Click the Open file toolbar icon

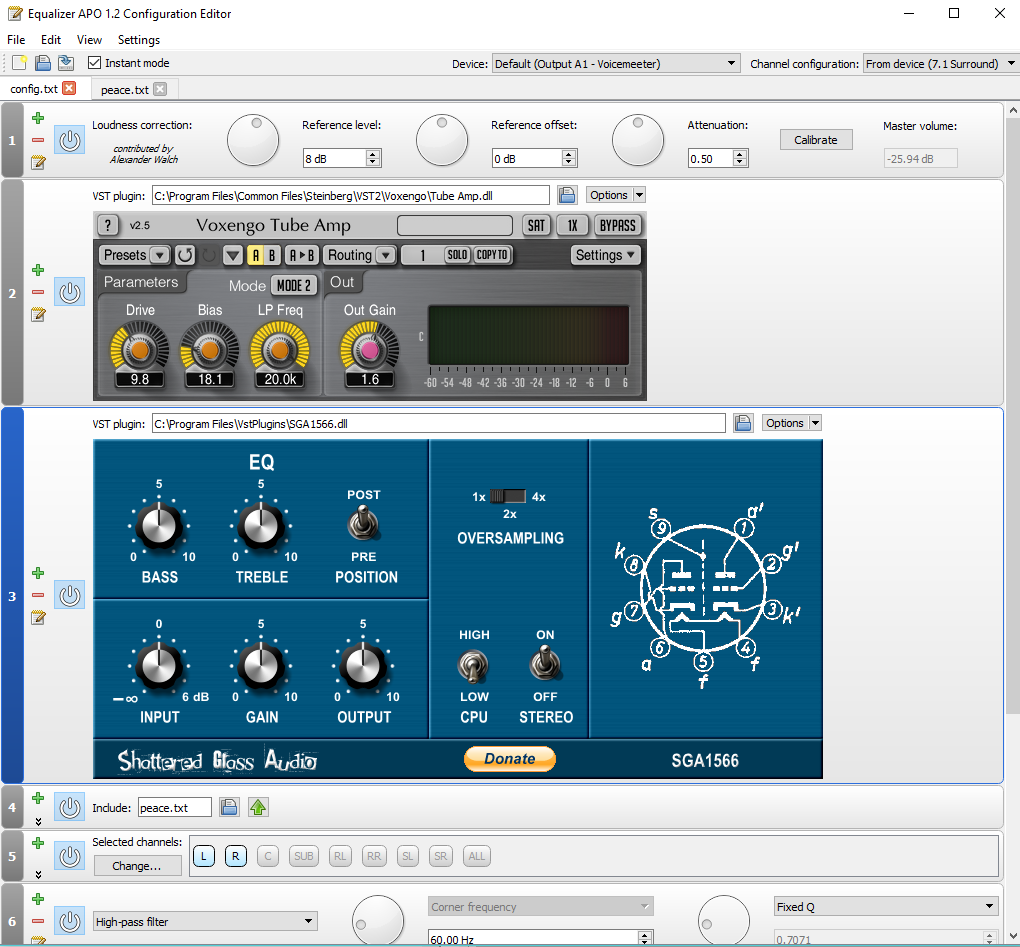point(43,62)
